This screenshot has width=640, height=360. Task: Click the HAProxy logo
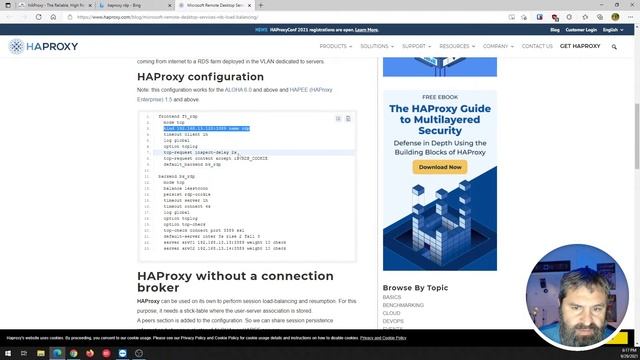click(x=43, y=47)
